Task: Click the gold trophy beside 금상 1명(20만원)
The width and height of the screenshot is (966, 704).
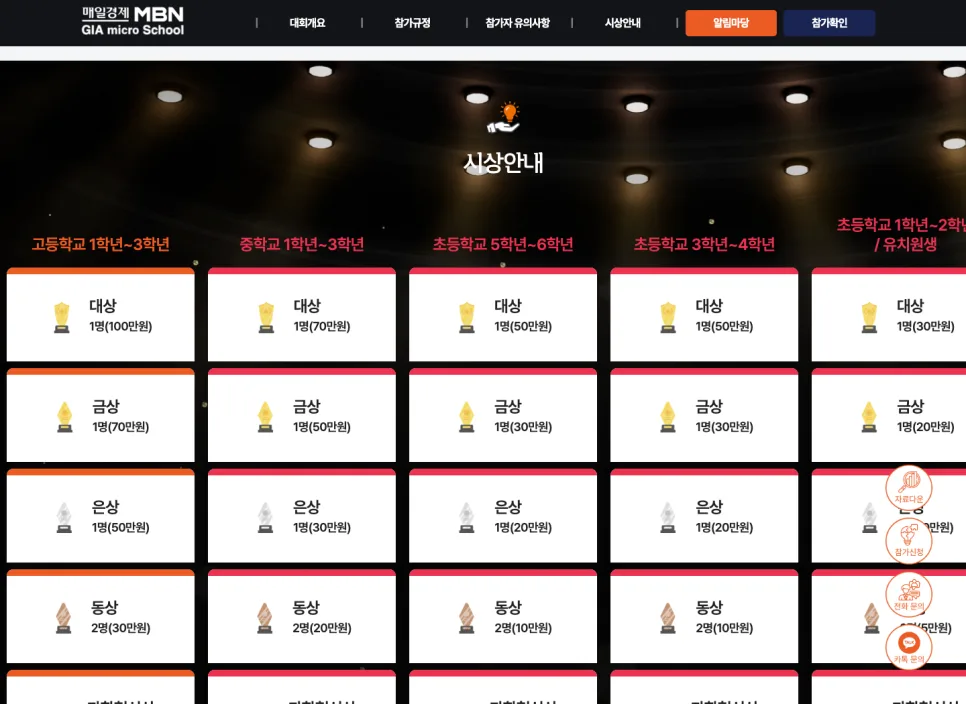Action: coord(869,417)
